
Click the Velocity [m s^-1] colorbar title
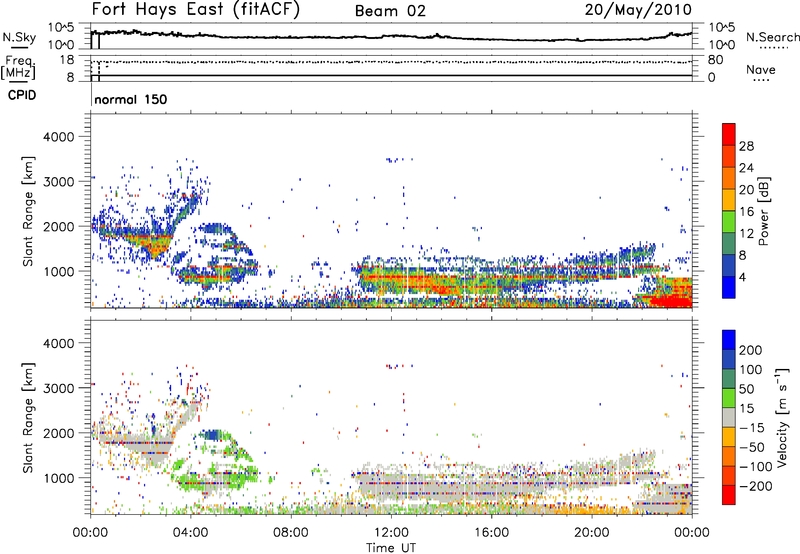(x=783, y=417)
